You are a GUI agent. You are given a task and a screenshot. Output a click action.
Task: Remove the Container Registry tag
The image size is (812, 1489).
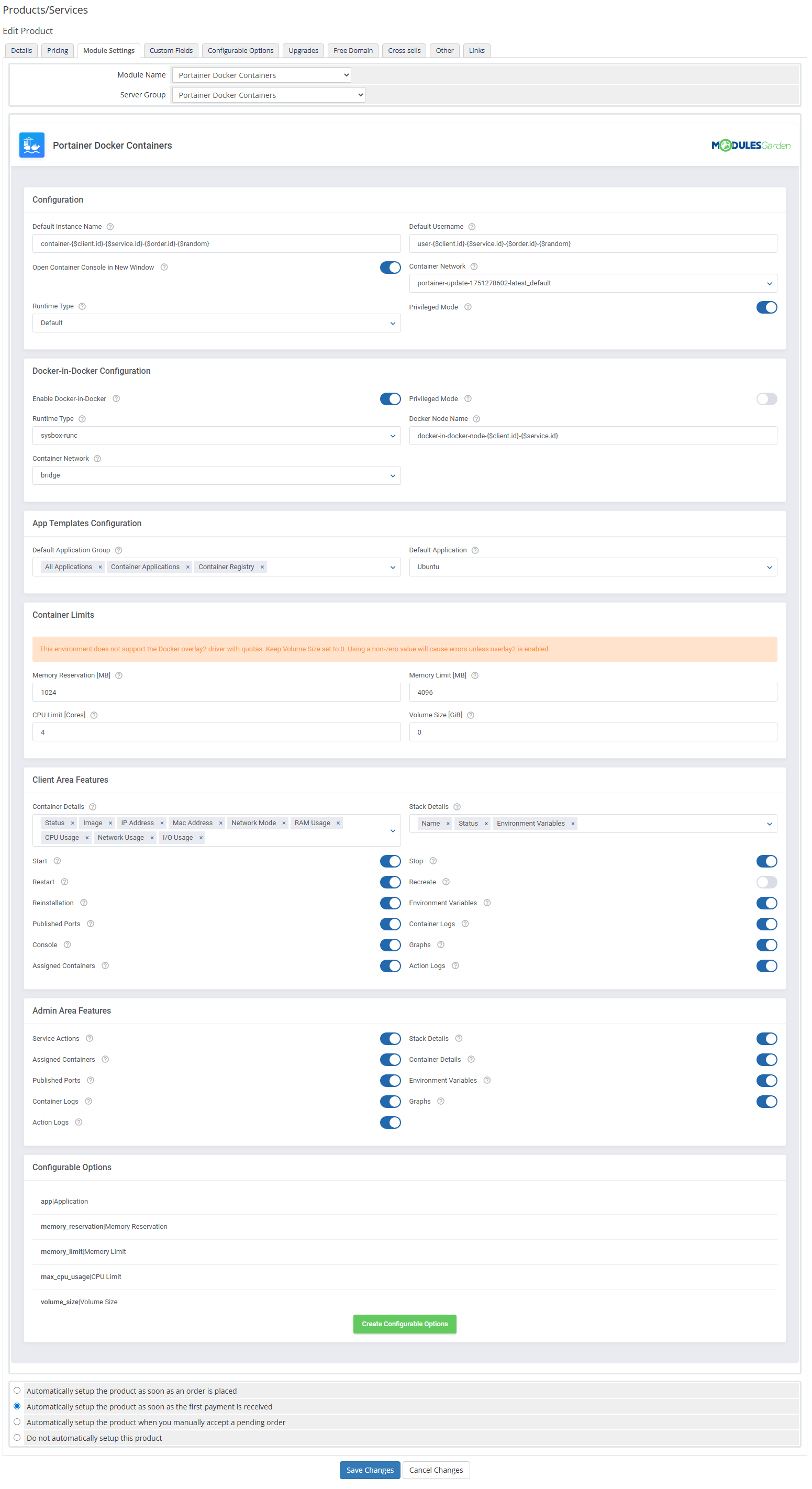pos(262,567)
